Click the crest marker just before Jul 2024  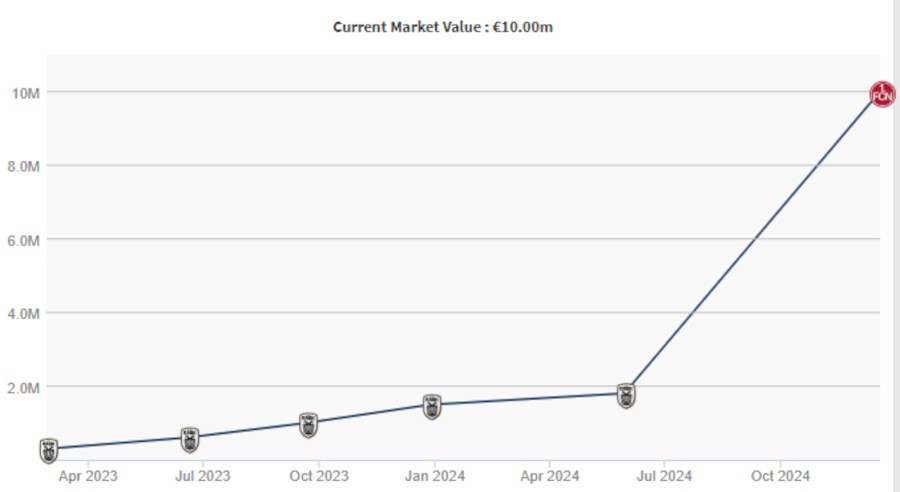[626, 395]
